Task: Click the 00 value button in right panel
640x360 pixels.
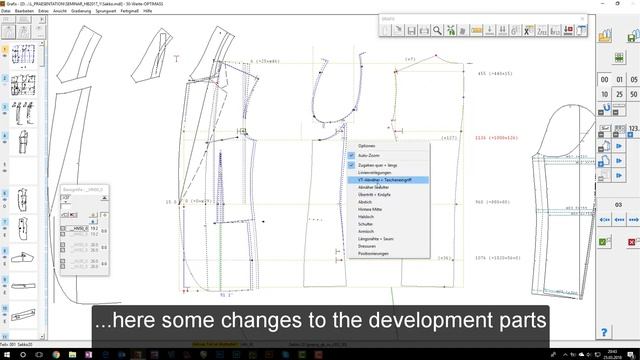Action: tap(604, 80)
